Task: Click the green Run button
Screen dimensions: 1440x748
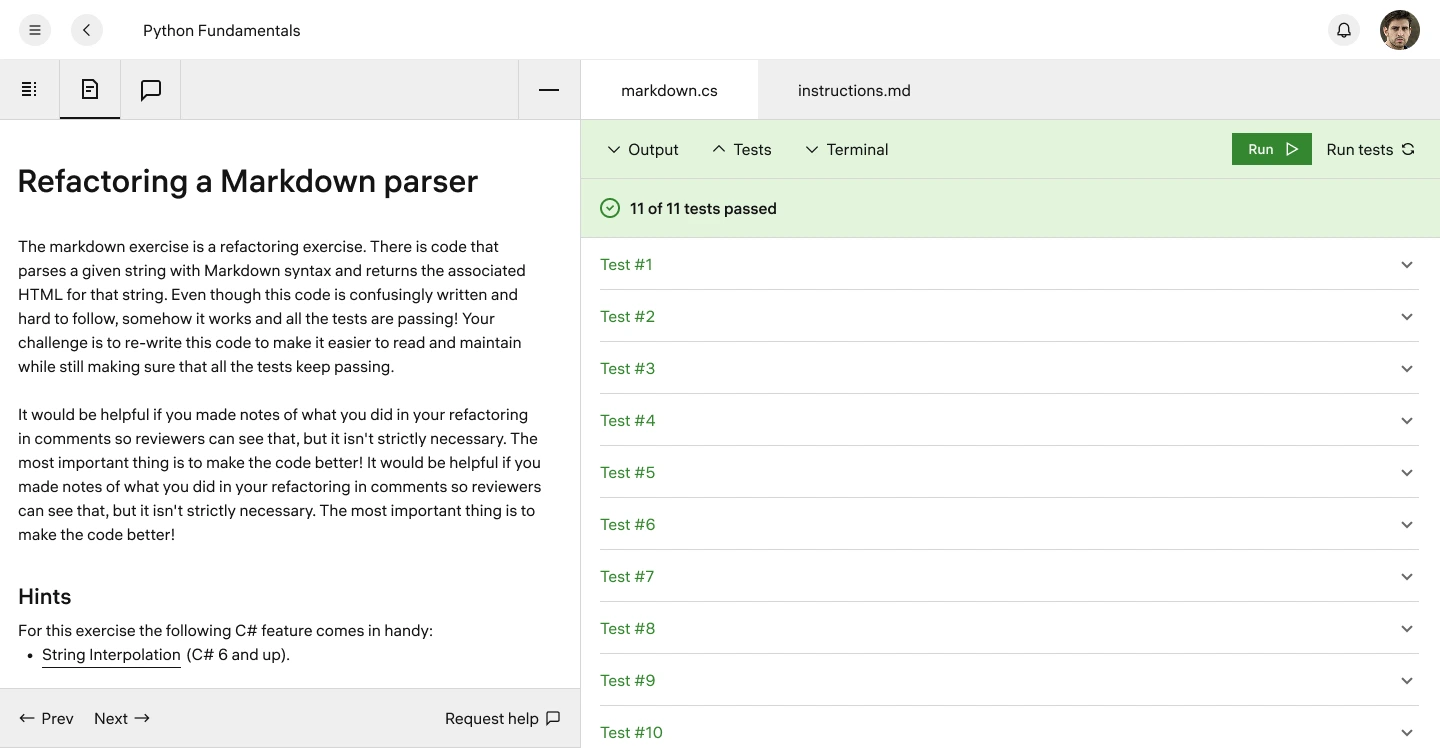Action: pyautogui.click(x=1271, y=149)
